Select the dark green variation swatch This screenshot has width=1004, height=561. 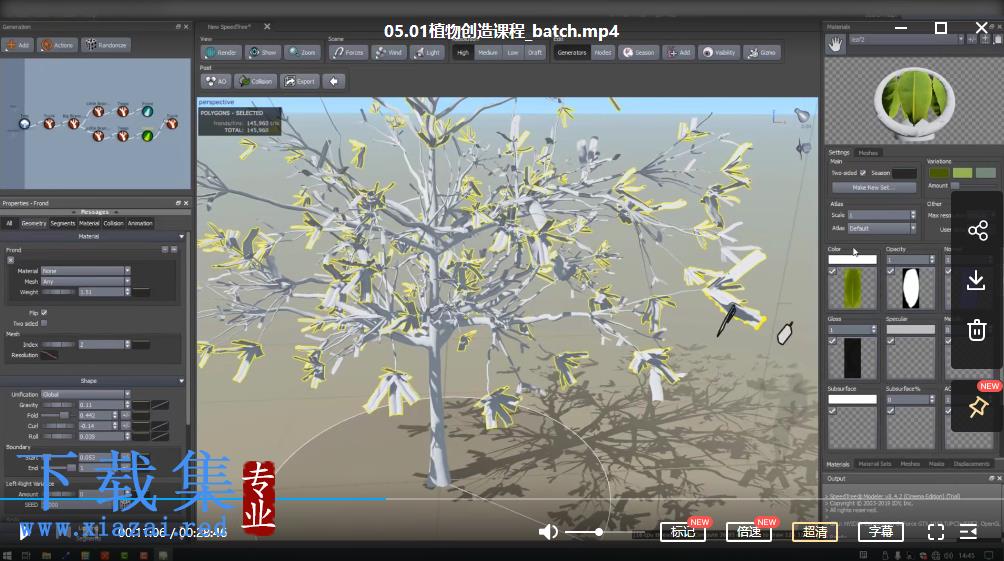[939, 173]
